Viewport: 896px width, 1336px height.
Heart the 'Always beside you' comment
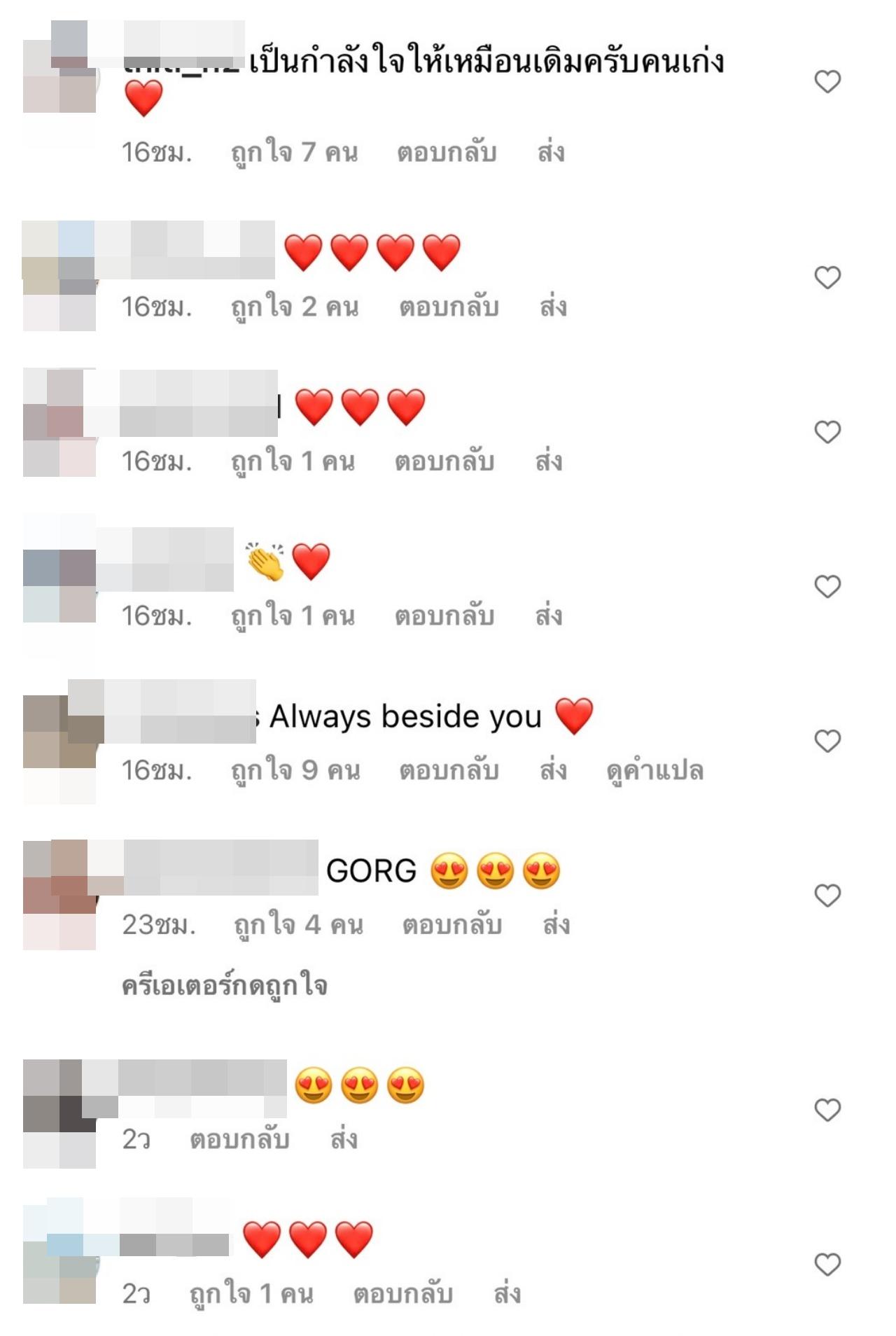[827, 741]
